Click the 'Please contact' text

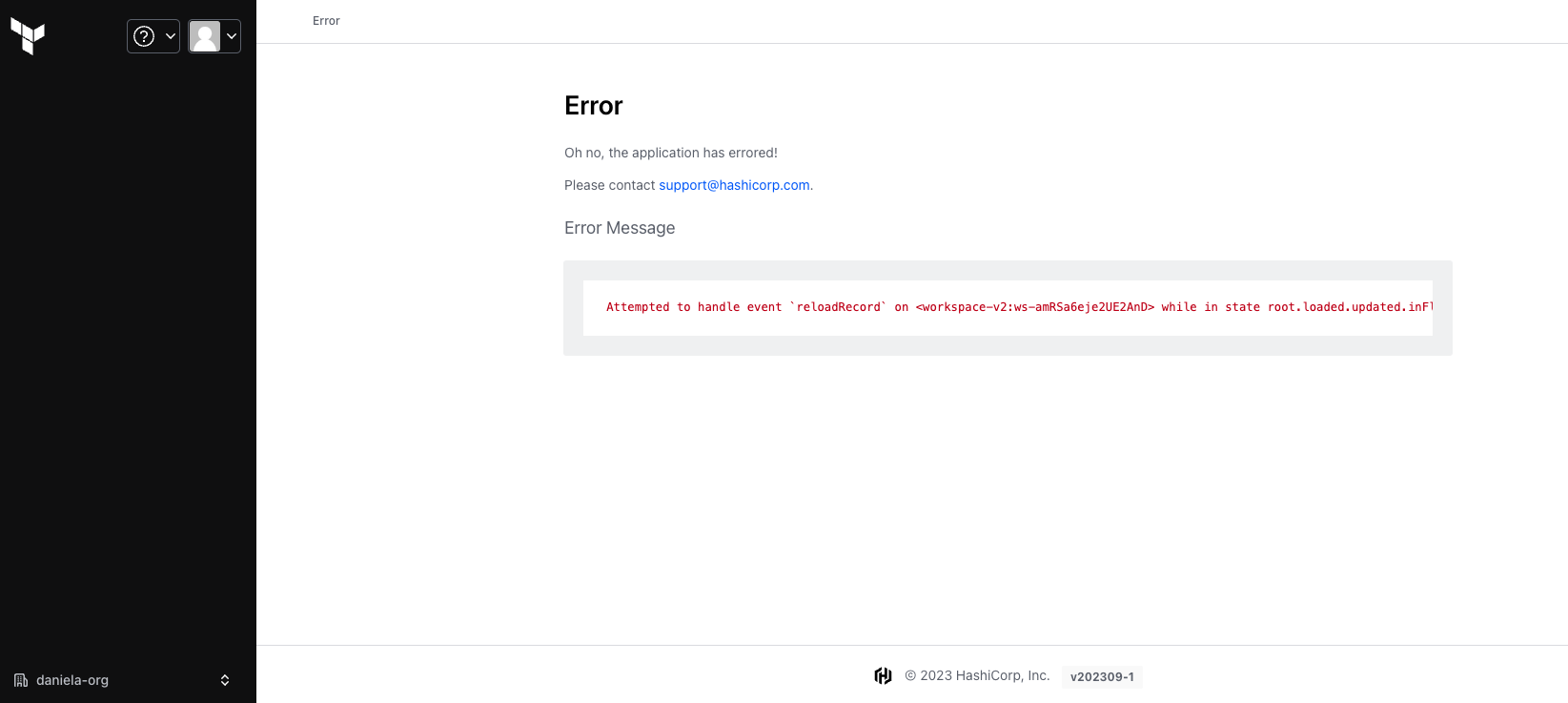(x=610, y=185)
